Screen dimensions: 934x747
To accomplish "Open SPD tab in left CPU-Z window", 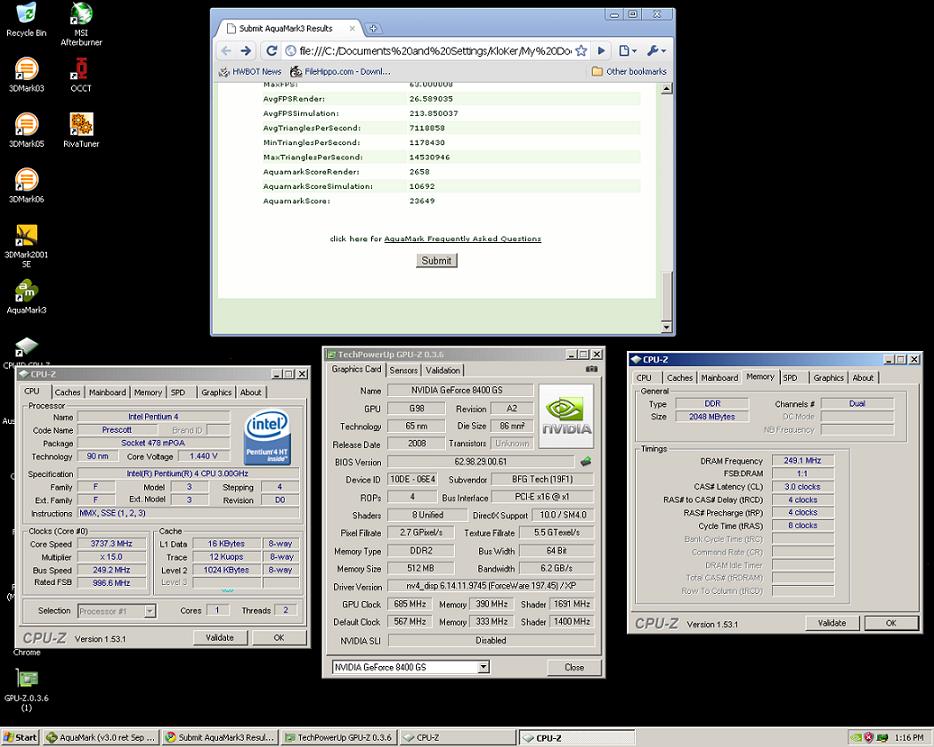I will coord(178,392).
